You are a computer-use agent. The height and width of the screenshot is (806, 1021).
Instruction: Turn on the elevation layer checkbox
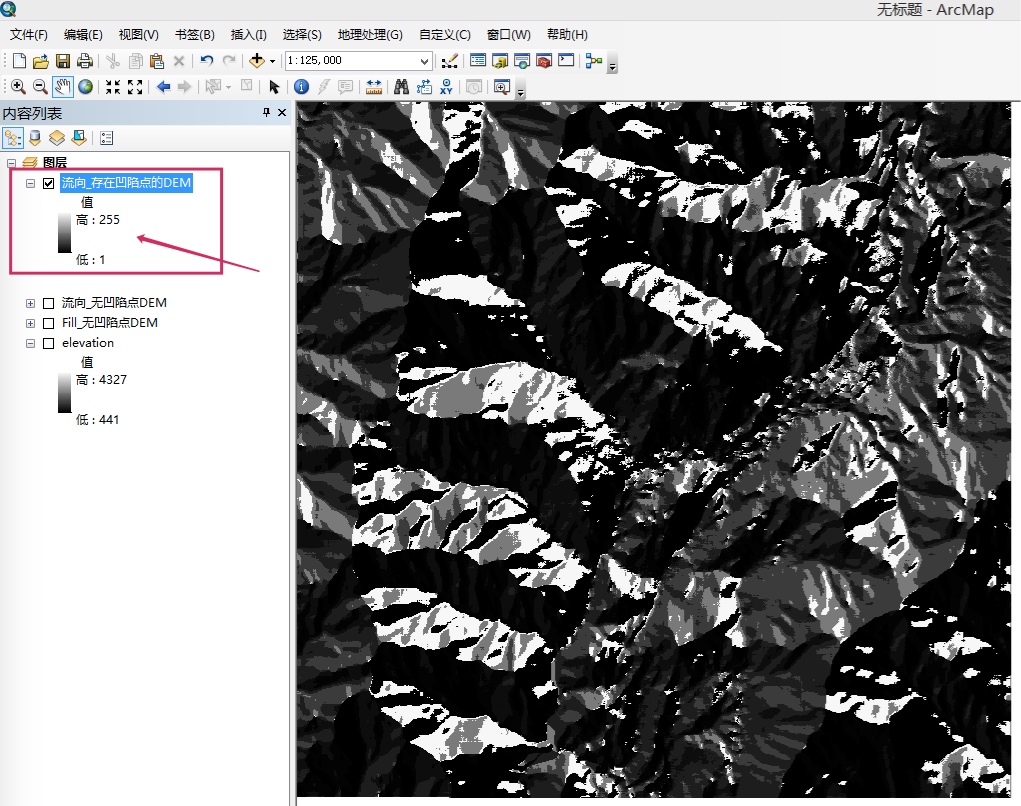pyautogui.click(x=48, y=343)
